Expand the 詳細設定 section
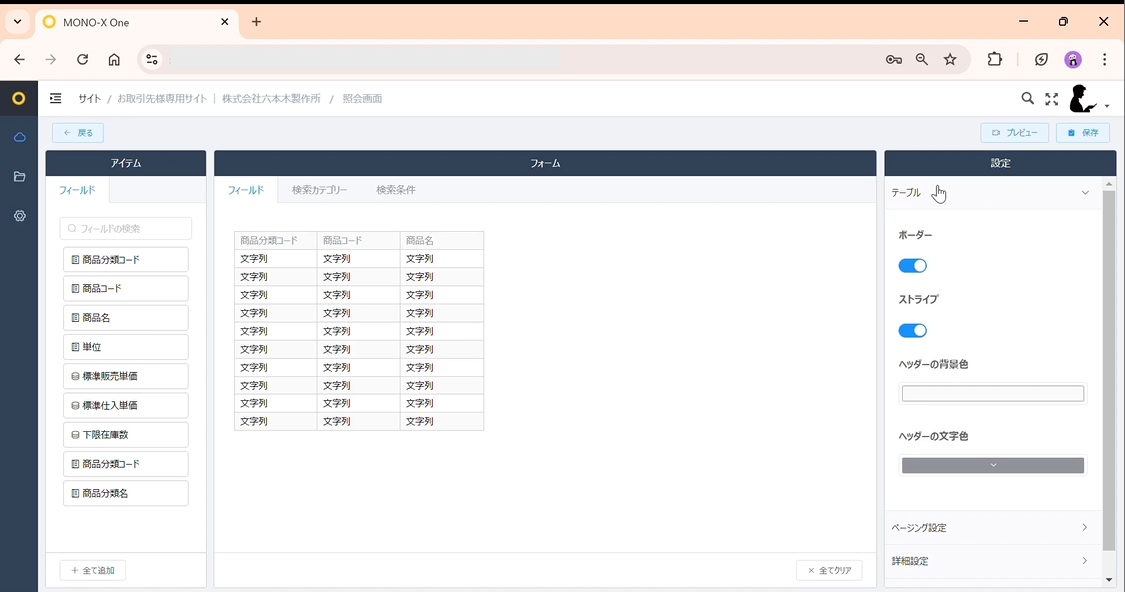The image size is (1125, 592). [992, 560]
